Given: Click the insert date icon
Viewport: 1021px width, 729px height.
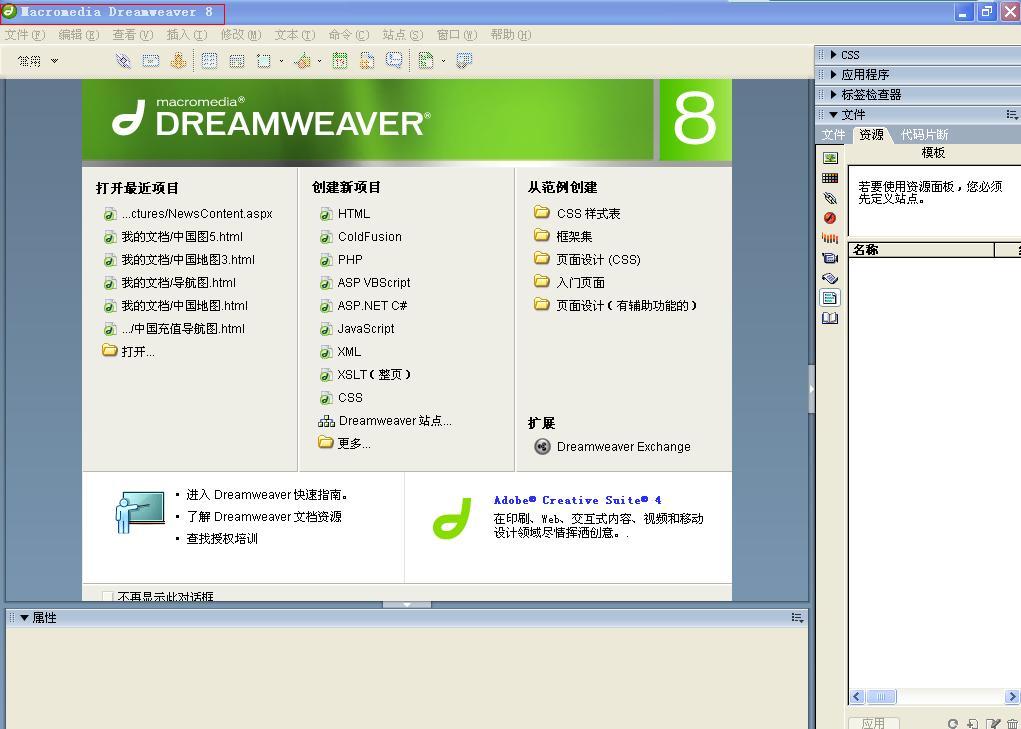Looking at the screenshot, I should [340, 60].
